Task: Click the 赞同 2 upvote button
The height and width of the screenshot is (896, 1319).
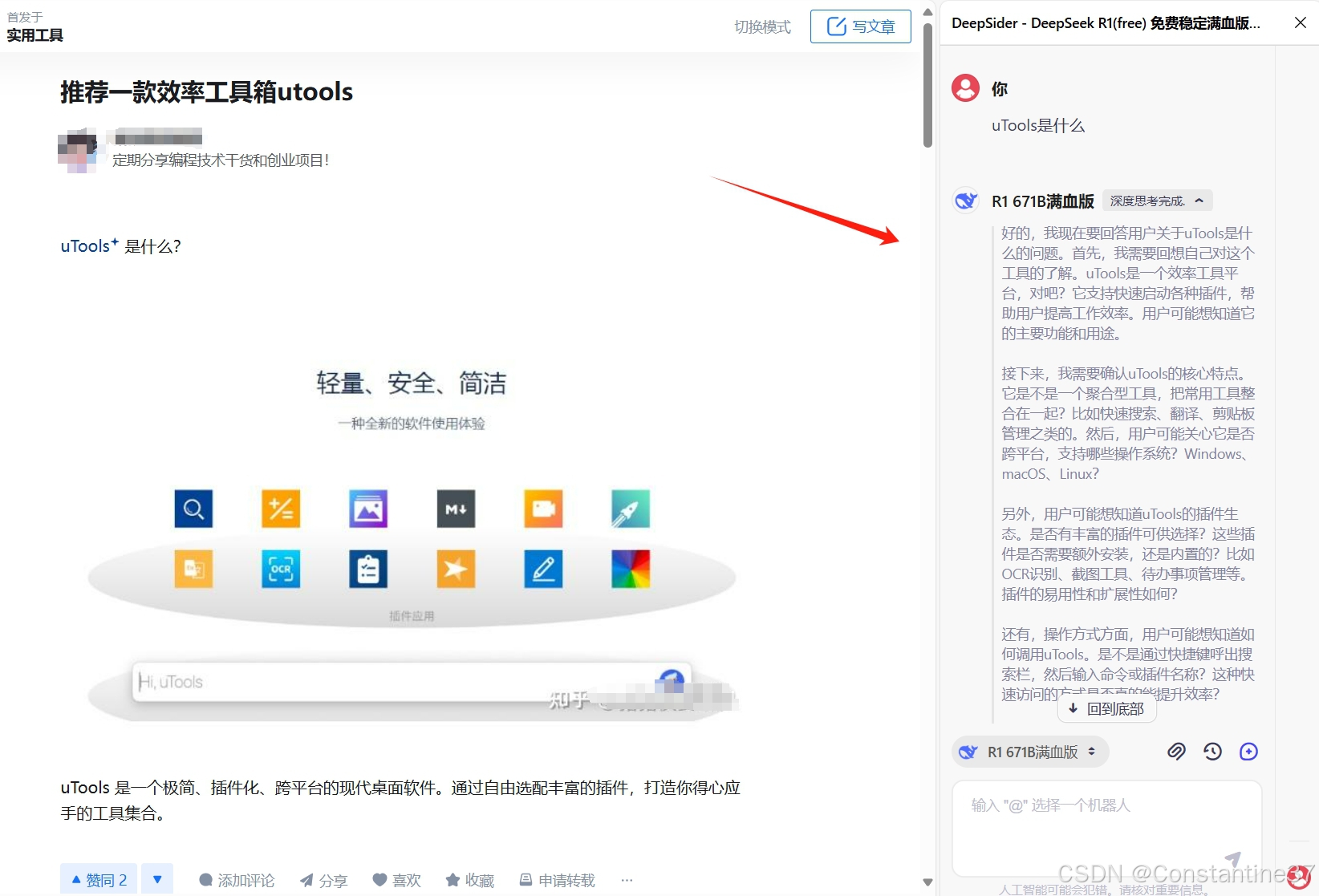Action: 99,879
